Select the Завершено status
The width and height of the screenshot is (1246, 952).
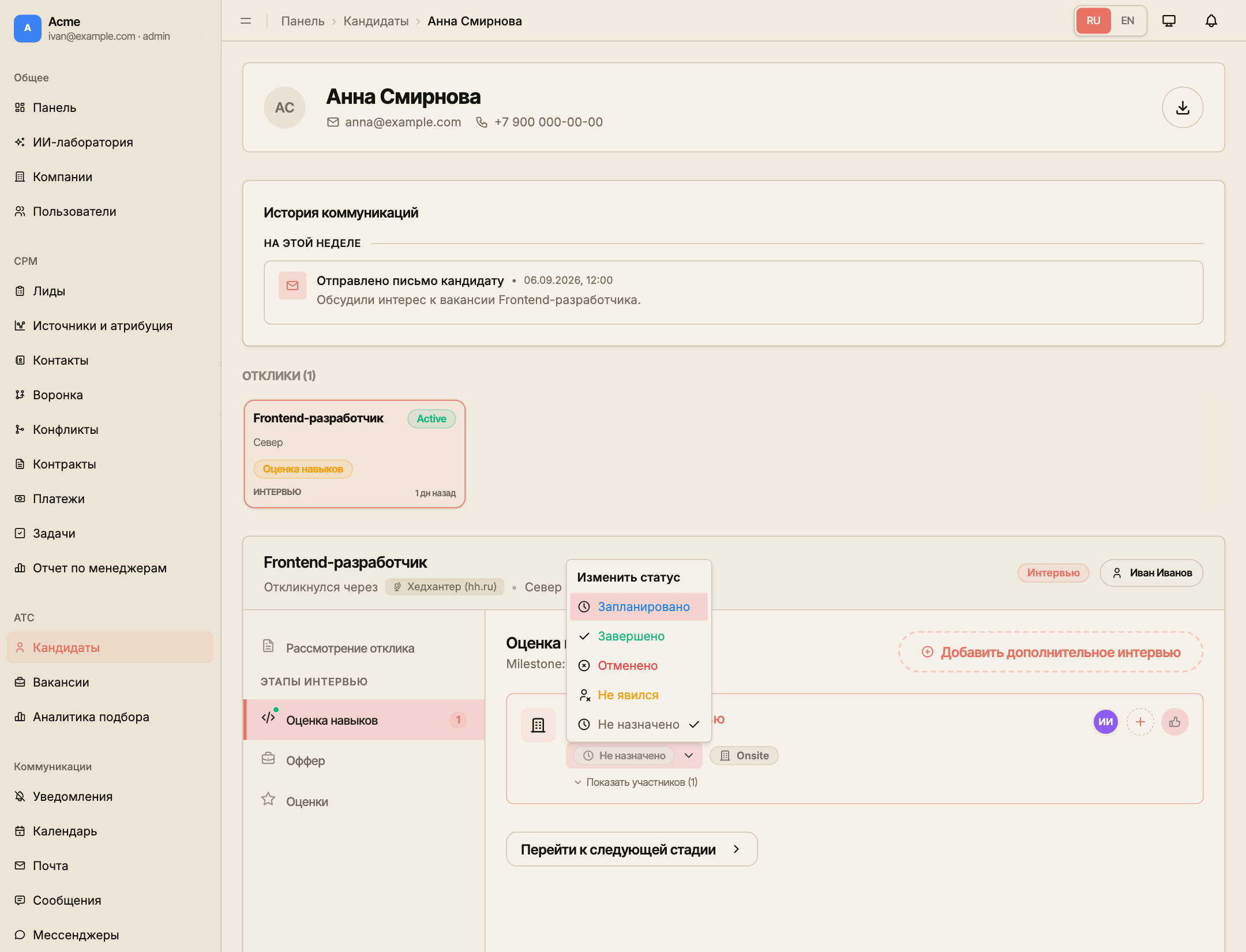click(x=639, y=636)
